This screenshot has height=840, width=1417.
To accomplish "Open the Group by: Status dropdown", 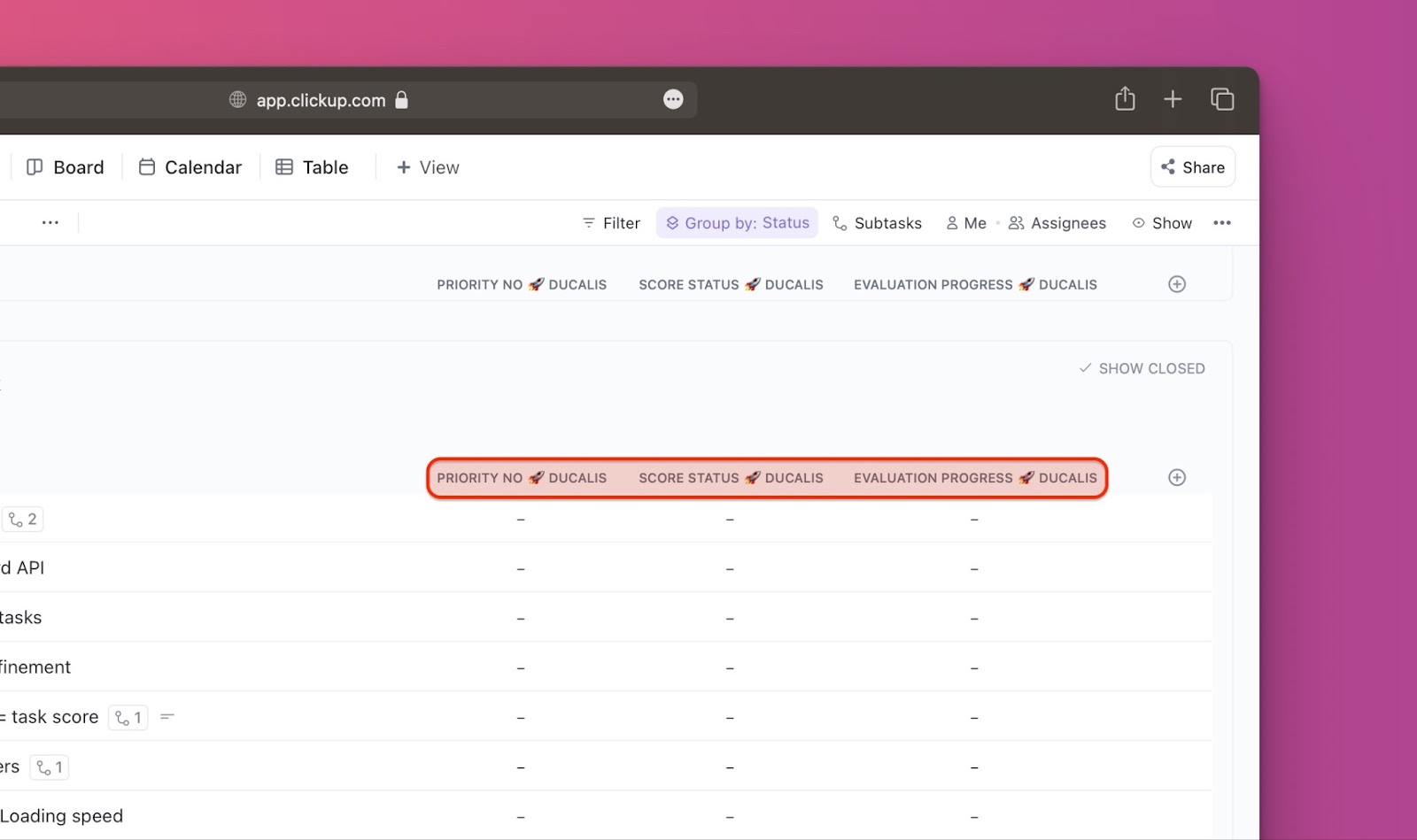I will [736, 222].
